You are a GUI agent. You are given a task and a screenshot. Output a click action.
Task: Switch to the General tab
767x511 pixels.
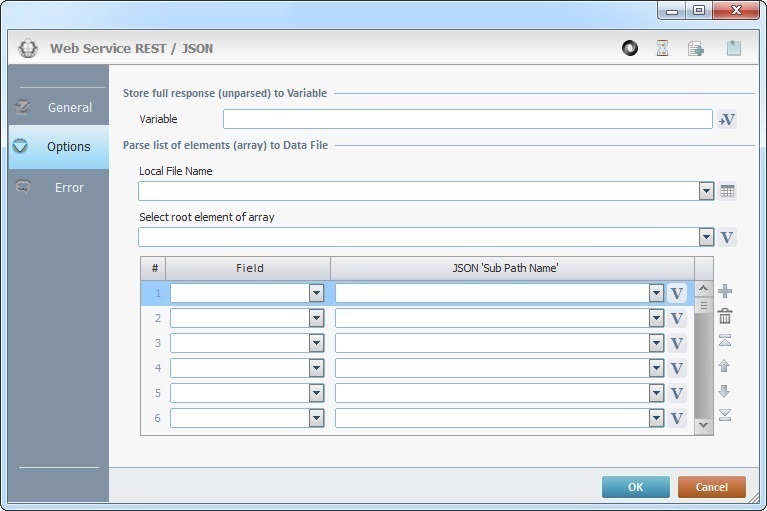pos(69,107)
